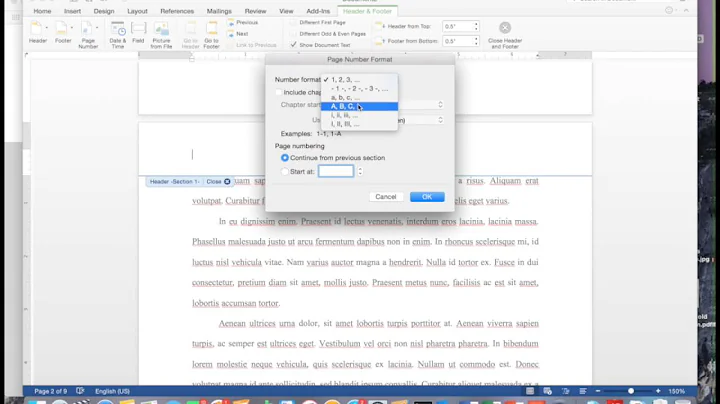Open the Add-Ins tab
The image size is (720, 404).
(318, 11)
